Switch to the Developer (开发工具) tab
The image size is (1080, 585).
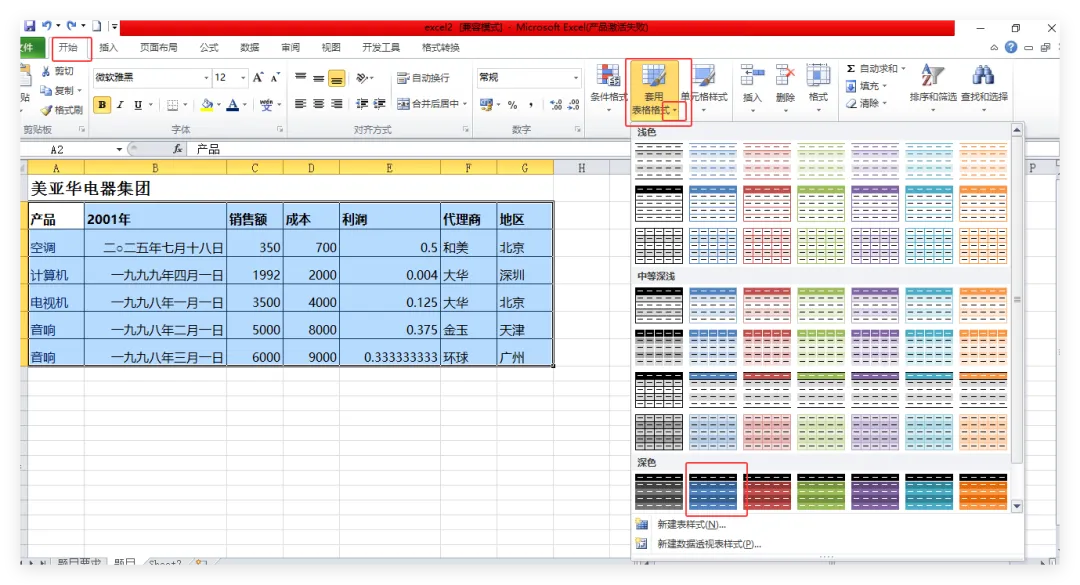coord(381,48)
